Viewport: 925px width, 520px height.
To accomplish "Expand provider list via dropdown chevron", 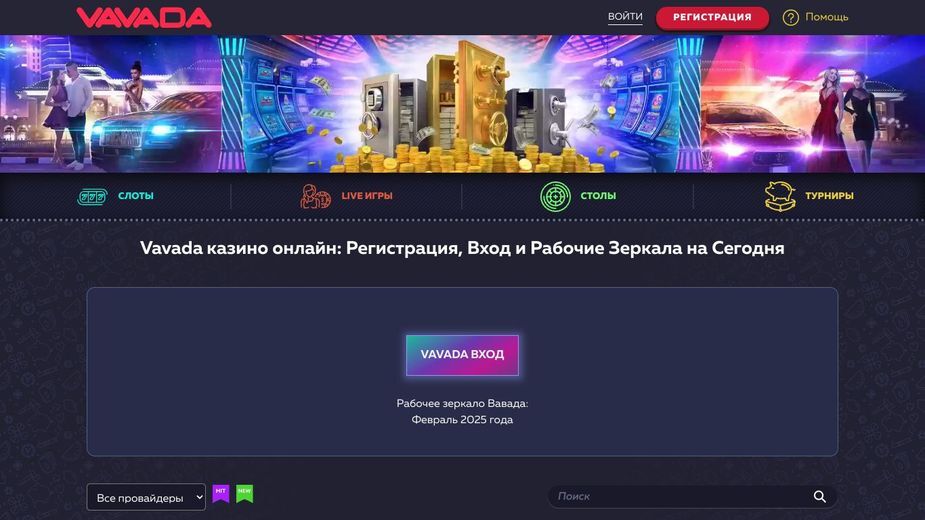I will pos(199,497).
